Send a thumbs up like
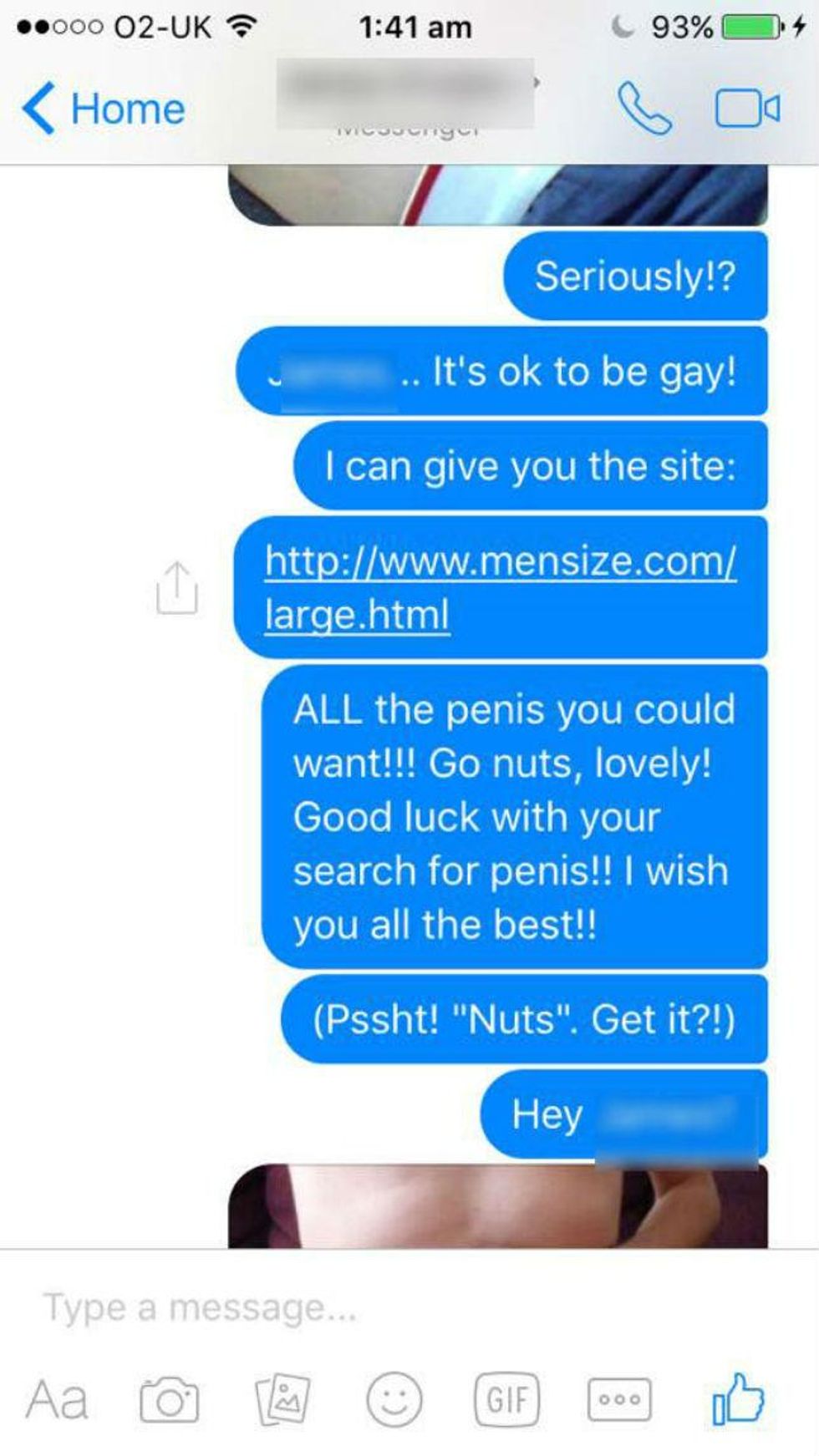The height and width of the screenshot is (1456, 819). [x=738, y=1398]
